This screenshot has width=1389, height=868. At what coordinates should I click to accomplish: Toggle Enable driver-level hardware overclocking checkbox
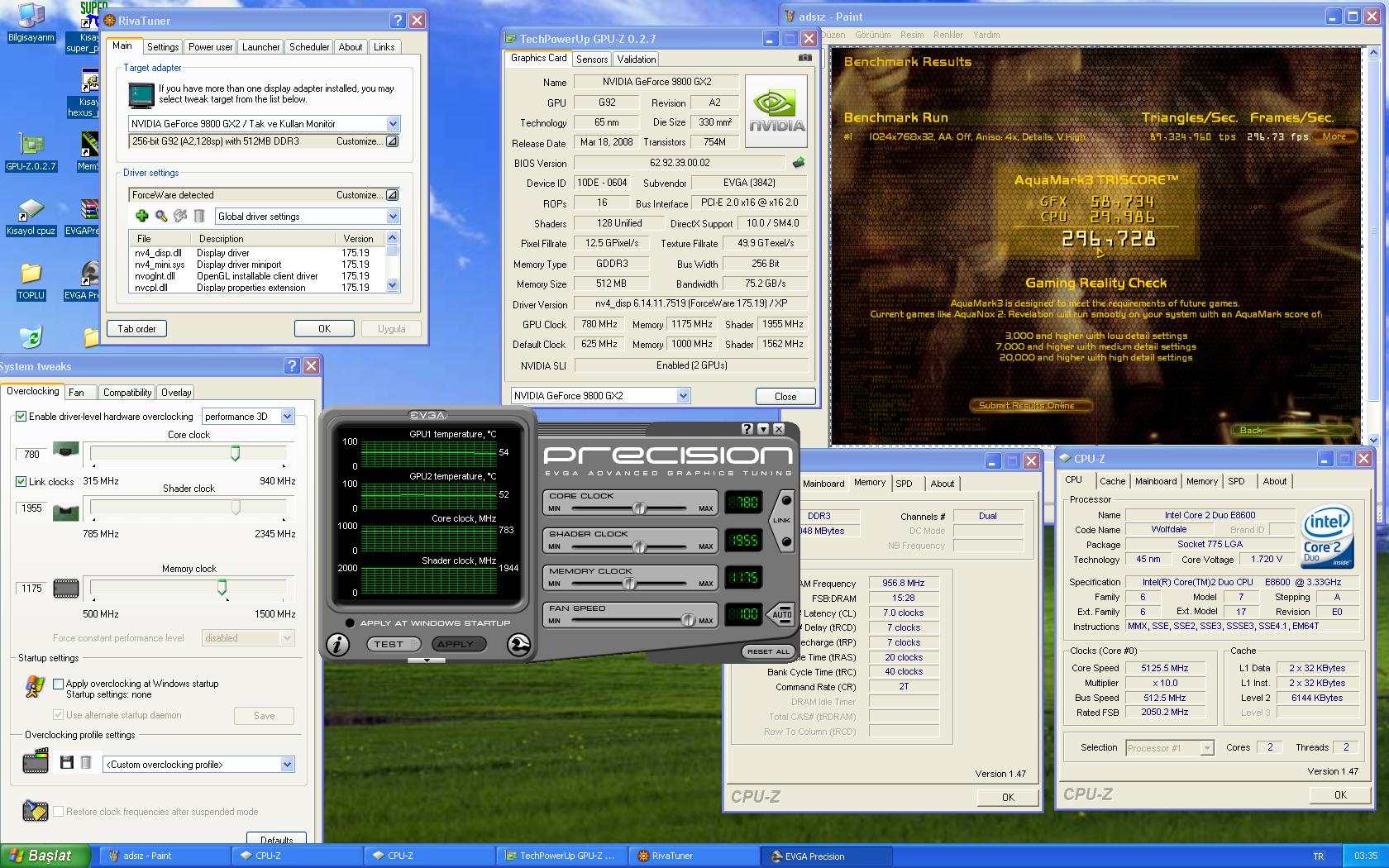(x=21, y=417)
